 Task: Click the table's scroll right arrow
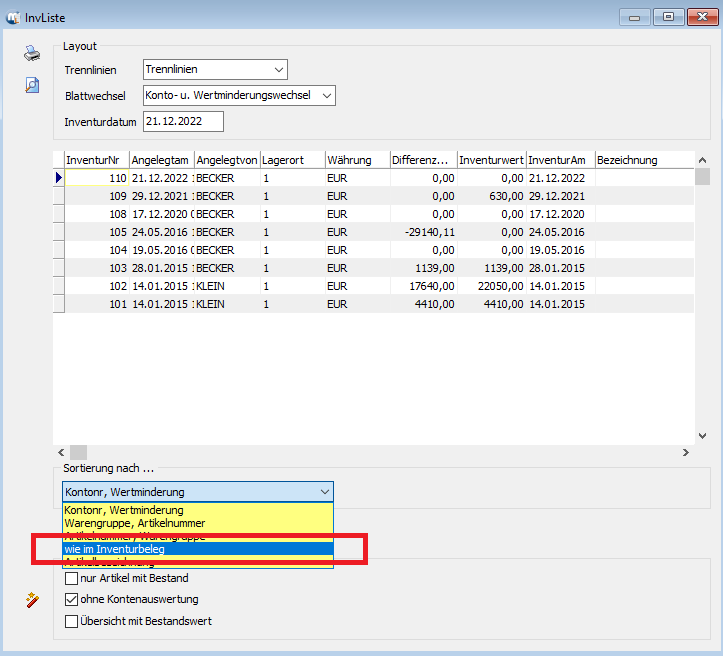[x=685, y=452]
